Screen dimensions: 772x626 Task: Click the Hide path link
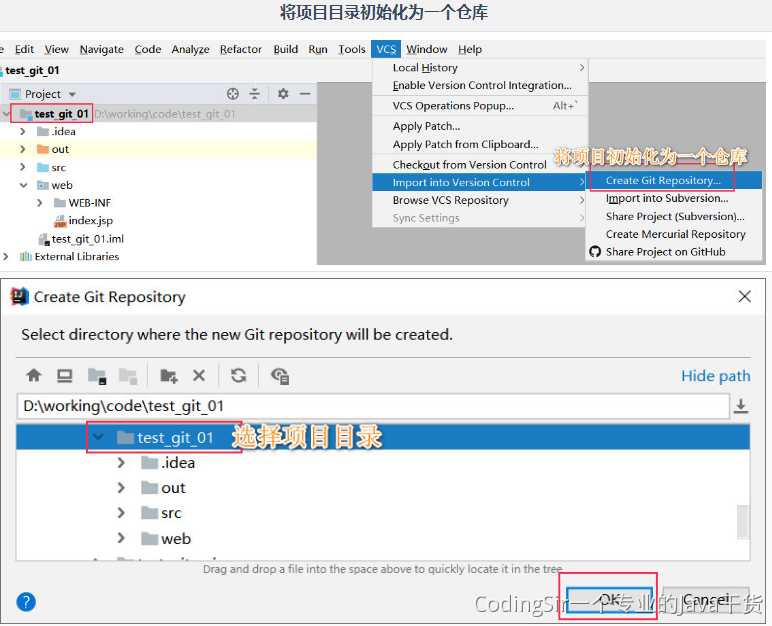715,376
